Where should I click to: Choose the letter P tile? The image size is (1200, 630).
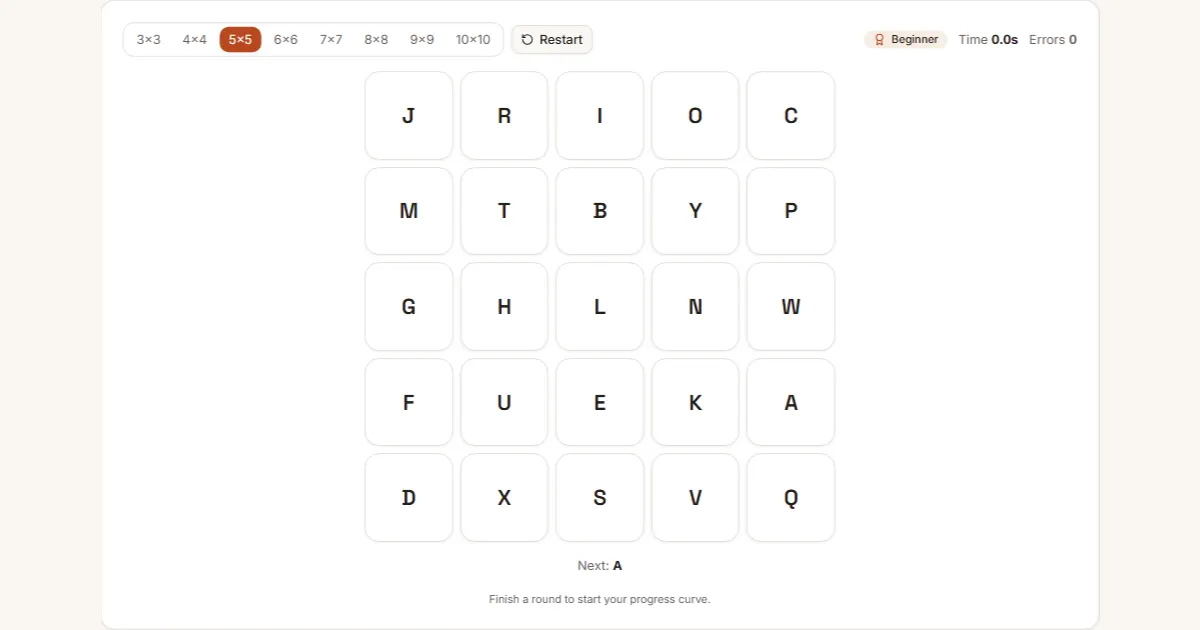pos(791,211)
